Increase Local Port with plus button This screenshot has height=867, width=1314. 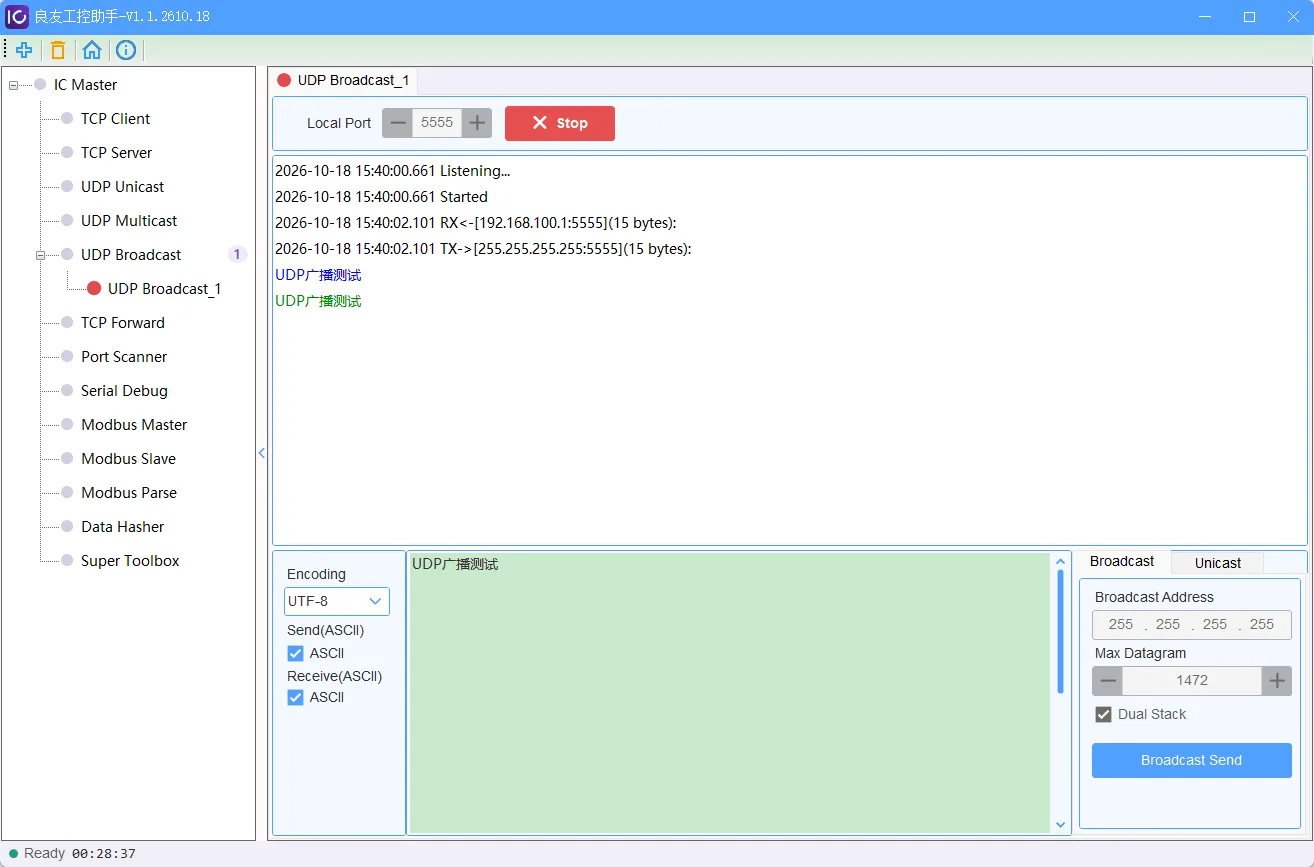click(477, 123)
